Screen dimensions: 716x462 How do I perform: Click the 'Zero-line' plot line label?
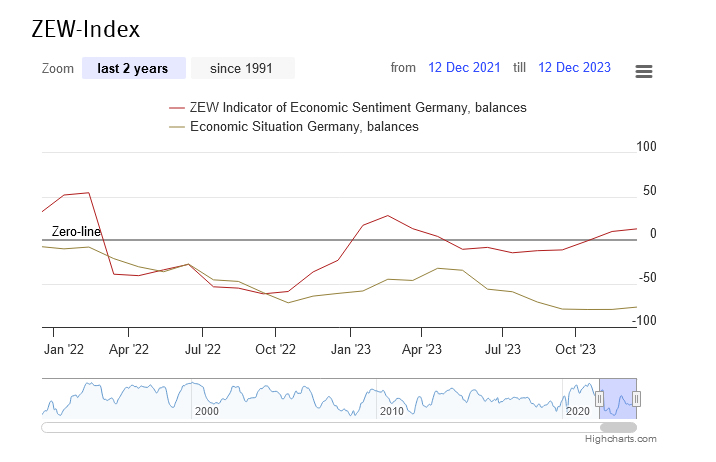click(x=76, y=232)
